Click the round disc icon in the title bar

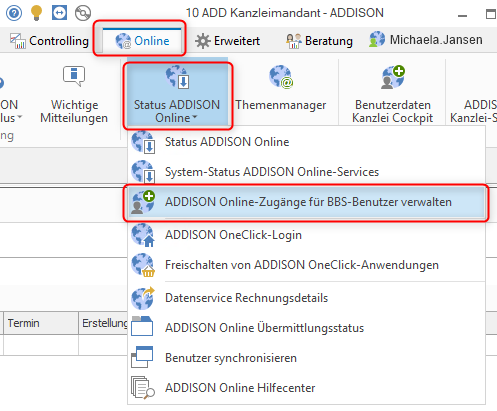click(83, 13)
